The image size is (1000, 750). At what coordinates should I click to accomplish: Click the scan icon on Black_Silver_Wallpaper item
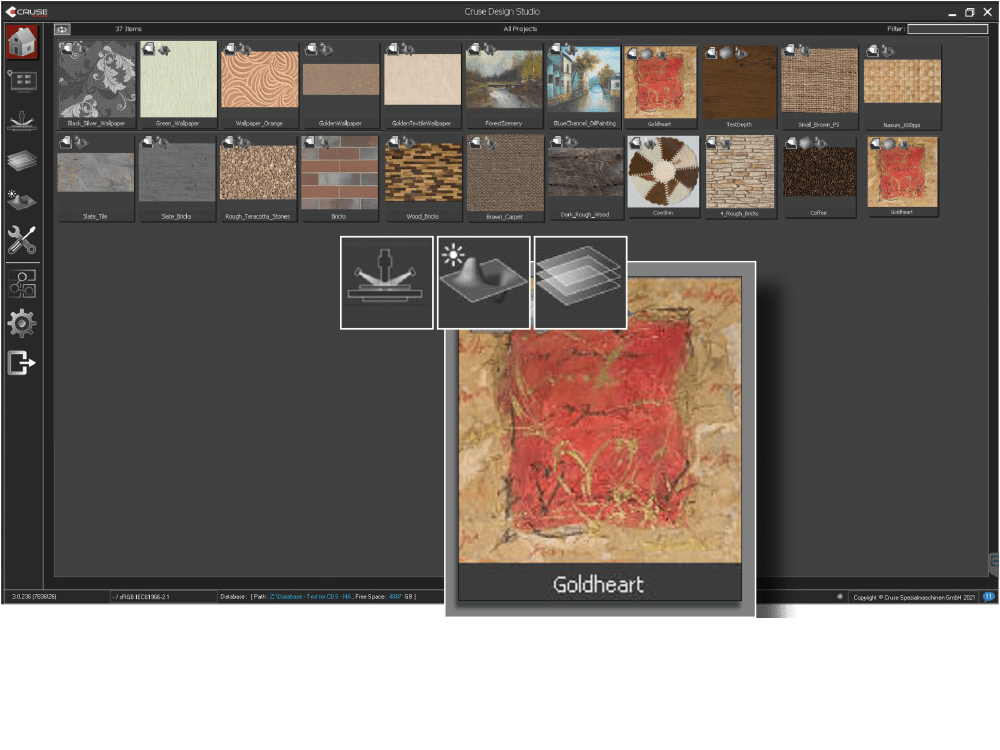pos(67,49)
